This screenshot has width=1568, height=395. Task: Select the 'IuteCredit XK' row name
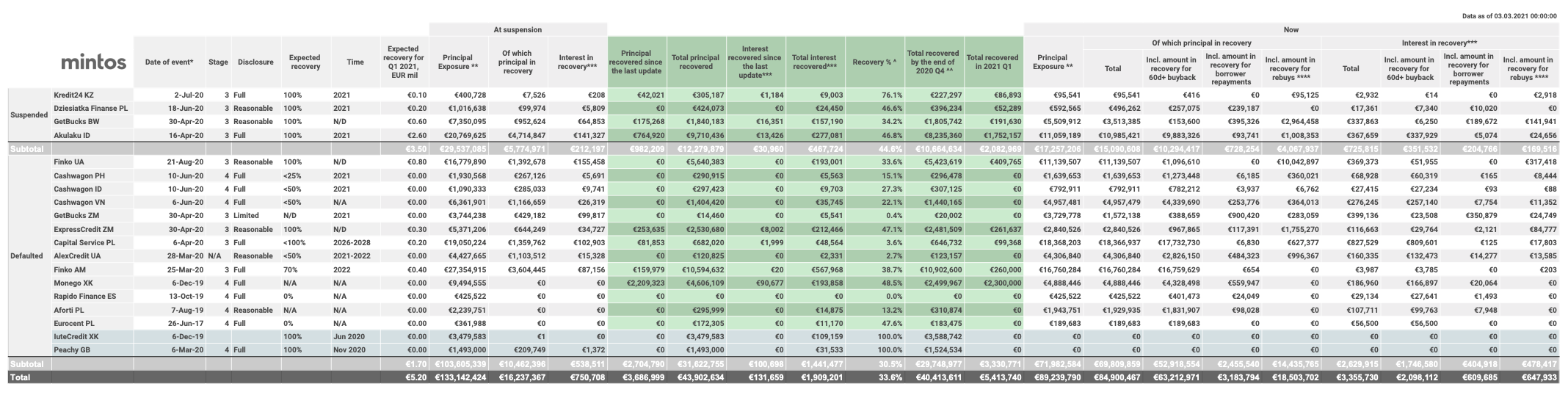click(x=76, y=336)
